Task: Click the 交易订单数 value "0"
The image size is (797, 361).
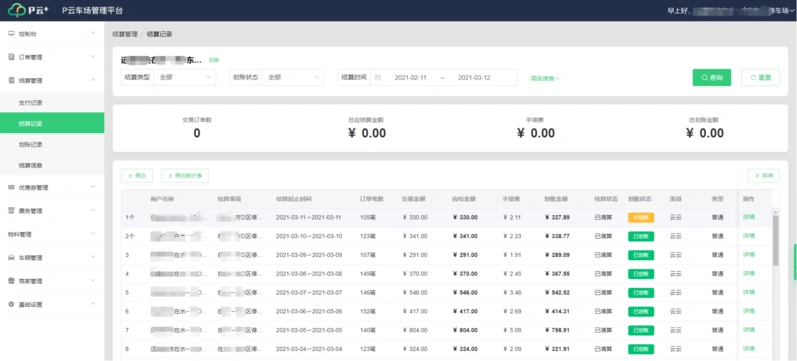Action: (x=197, y=133)
